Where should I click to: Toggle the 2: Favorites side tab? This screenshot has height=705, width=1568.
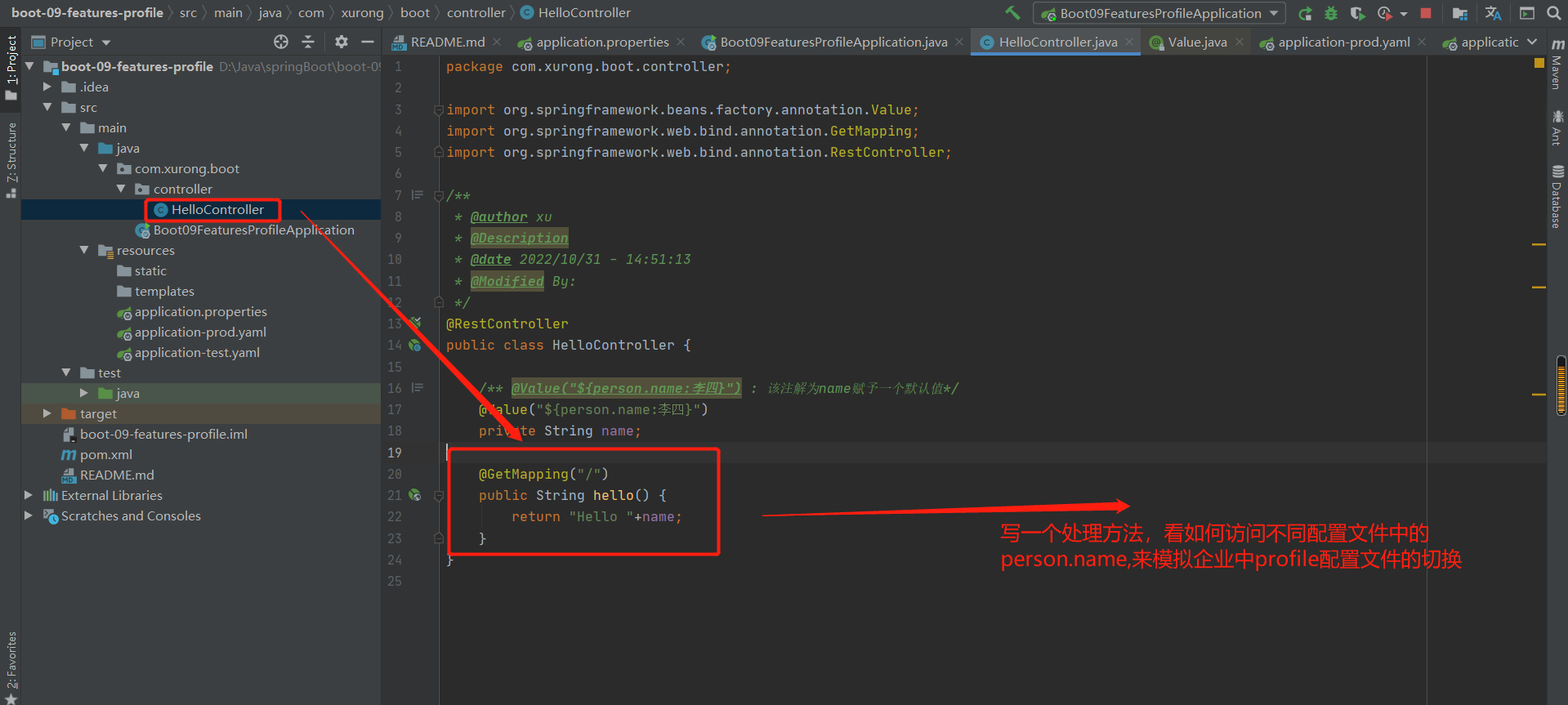pyautogui.click(x=11, y=667)
